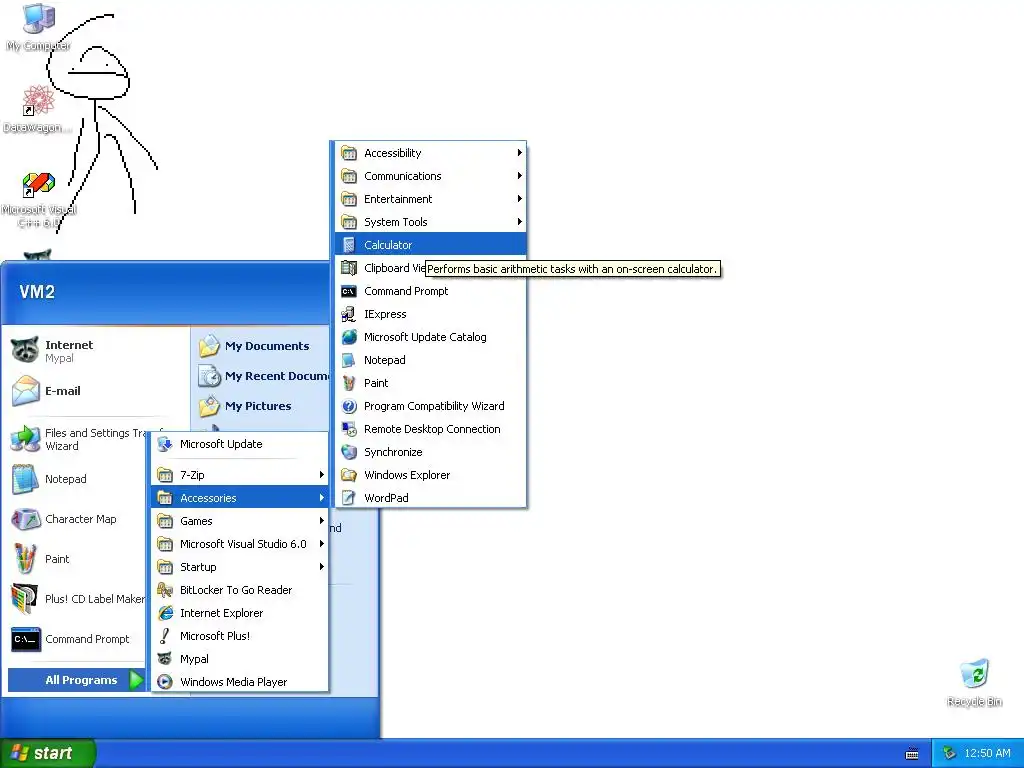Open the Accessibility folder entry
This screenshot has height=768, width=1024.
click(430, 153)
